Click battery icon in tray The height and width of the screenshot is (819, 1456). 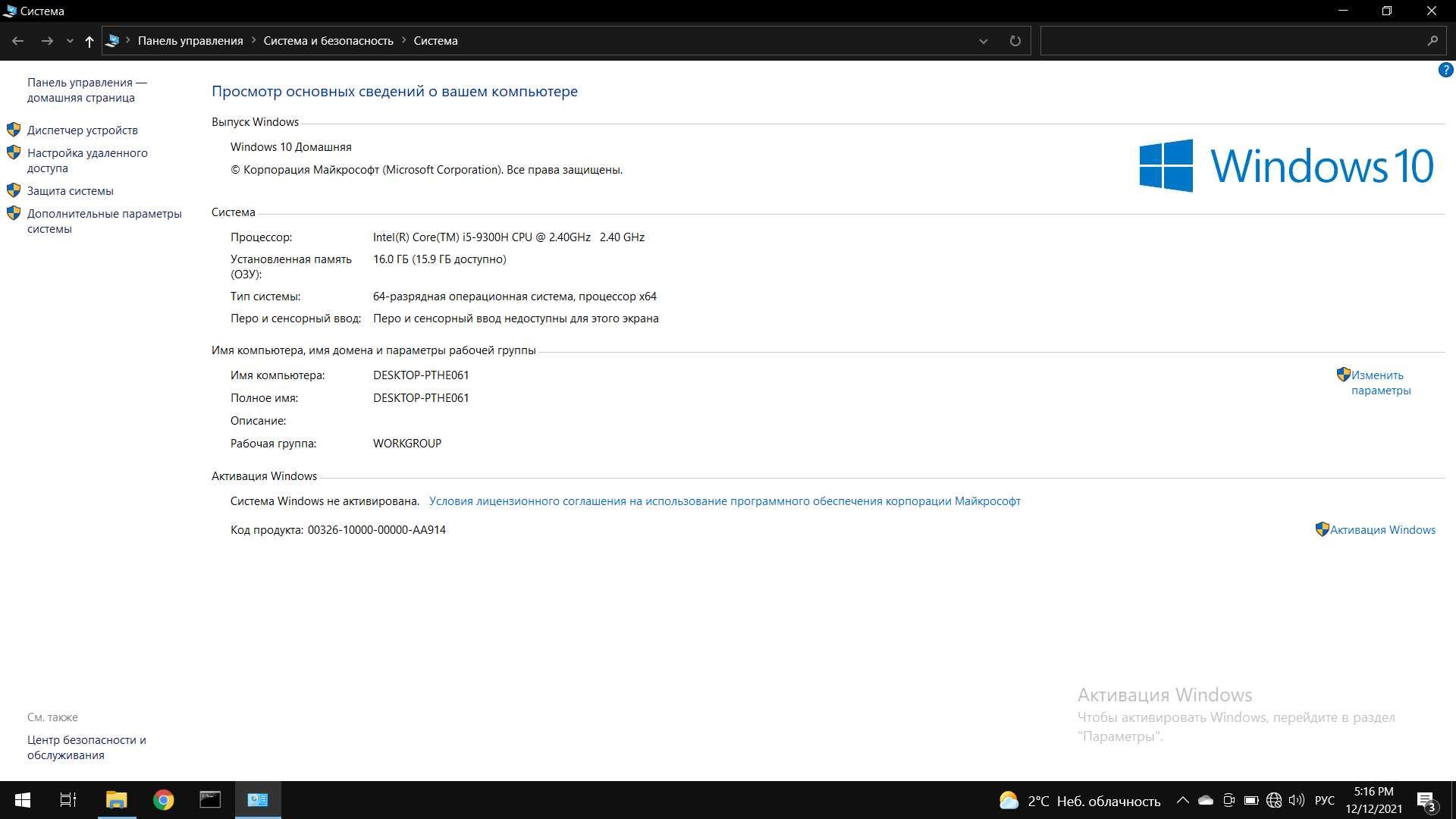[x=1251, y=800]
